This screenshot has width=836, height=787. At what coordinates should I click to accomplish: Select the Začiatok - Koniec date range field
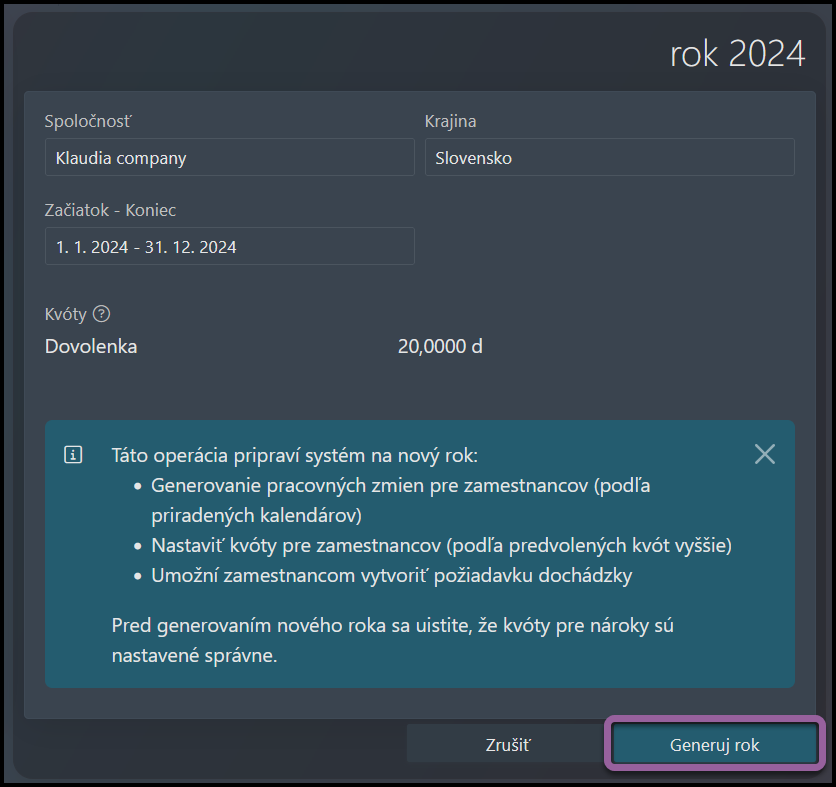230,246
